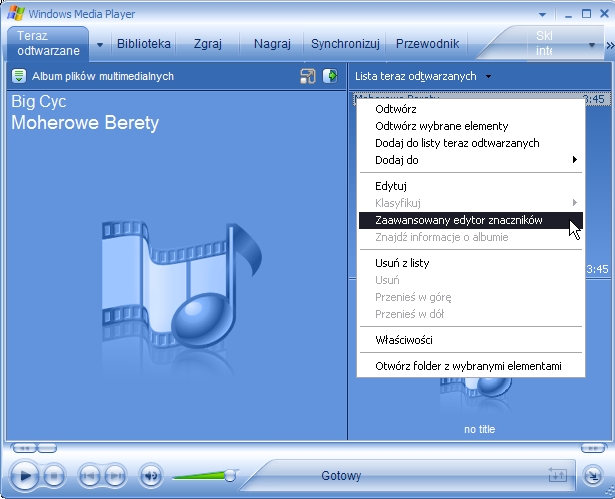Switch to skin mode icon

click(593, 476)
